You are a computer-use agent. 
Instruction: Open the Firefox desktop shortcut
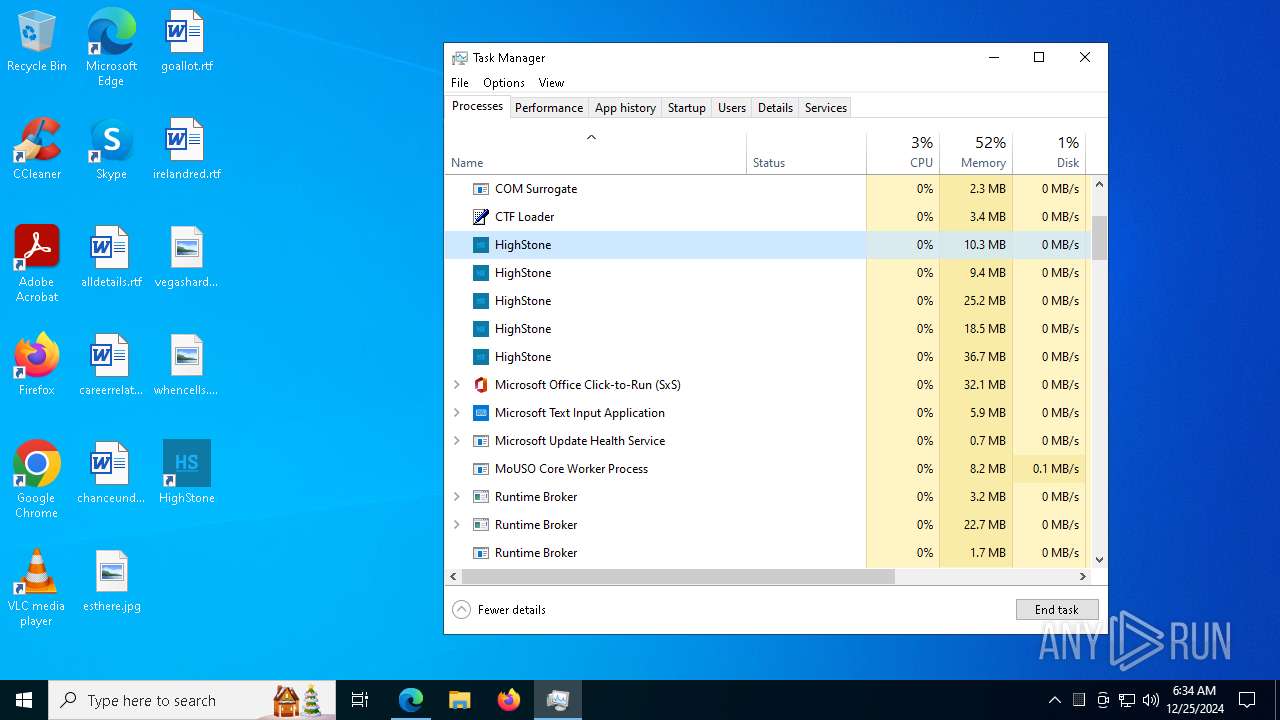click(x=37, y=366)
